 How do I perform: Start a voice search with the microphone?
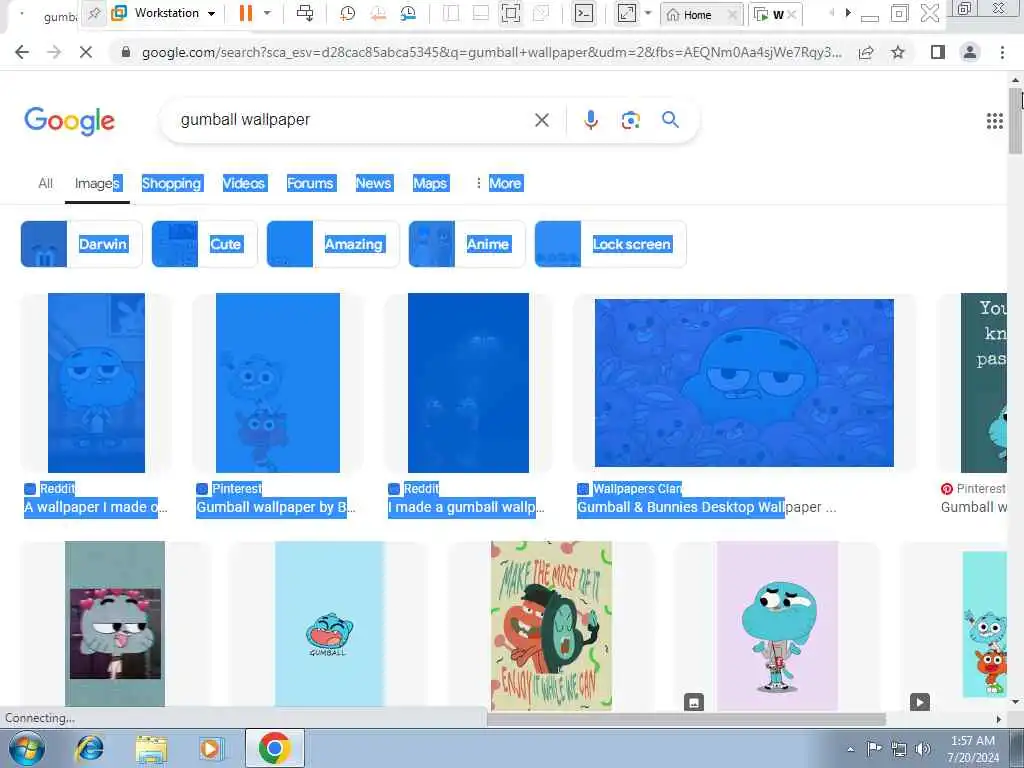pos(590,120)
